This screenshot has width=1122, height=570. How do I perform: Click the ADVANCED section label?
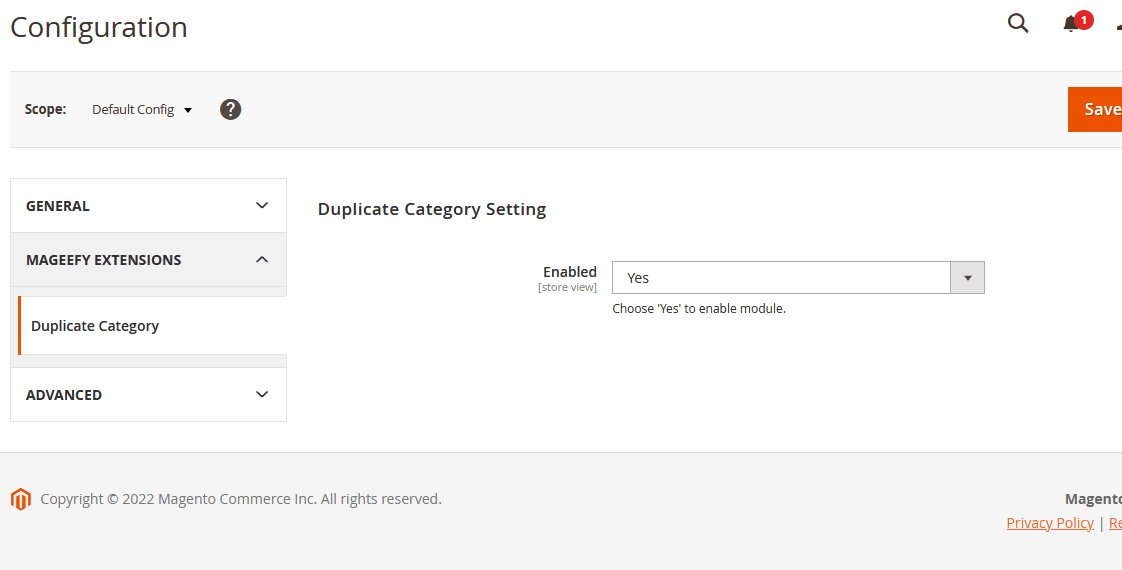[x=64, y=395]
